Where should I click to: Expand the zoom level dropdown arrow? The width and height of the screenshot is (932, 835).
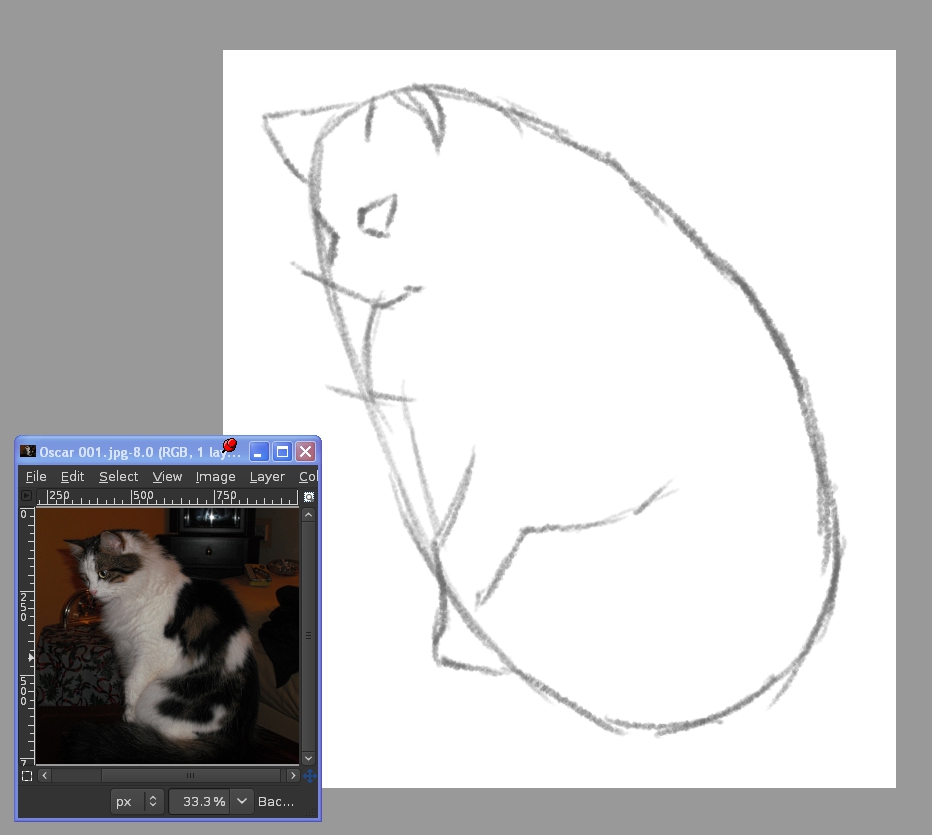coord(241,801)
